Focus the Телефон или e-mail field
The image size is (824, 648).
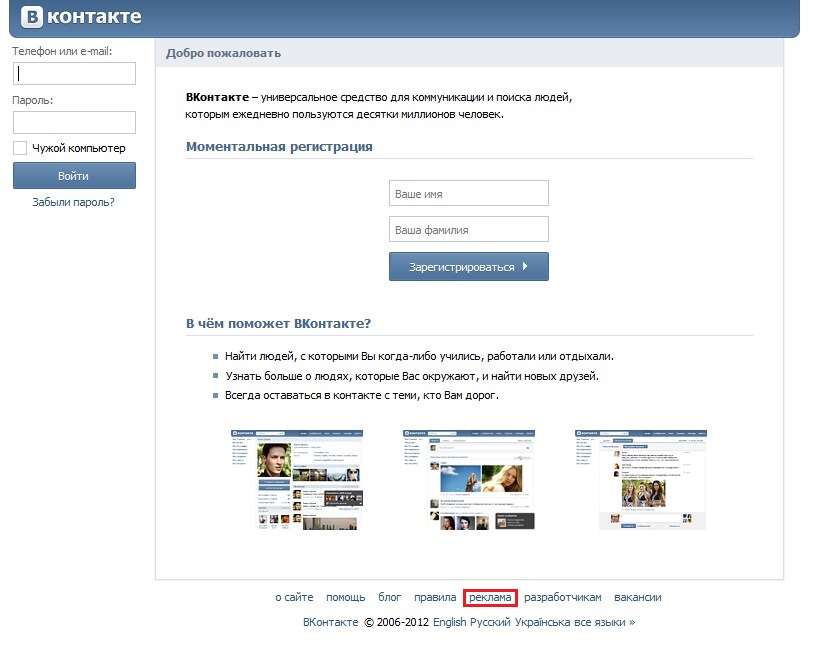click(74, 74)
